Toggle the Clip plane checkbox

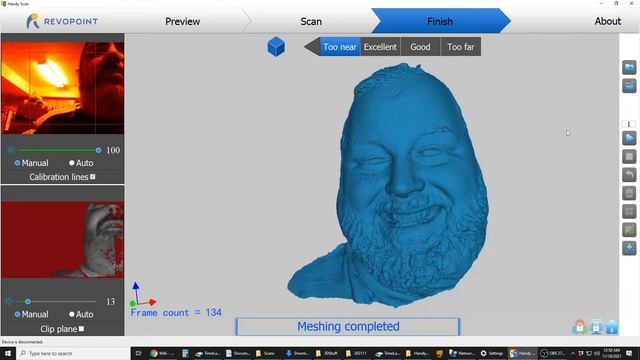tap(81, 329)
